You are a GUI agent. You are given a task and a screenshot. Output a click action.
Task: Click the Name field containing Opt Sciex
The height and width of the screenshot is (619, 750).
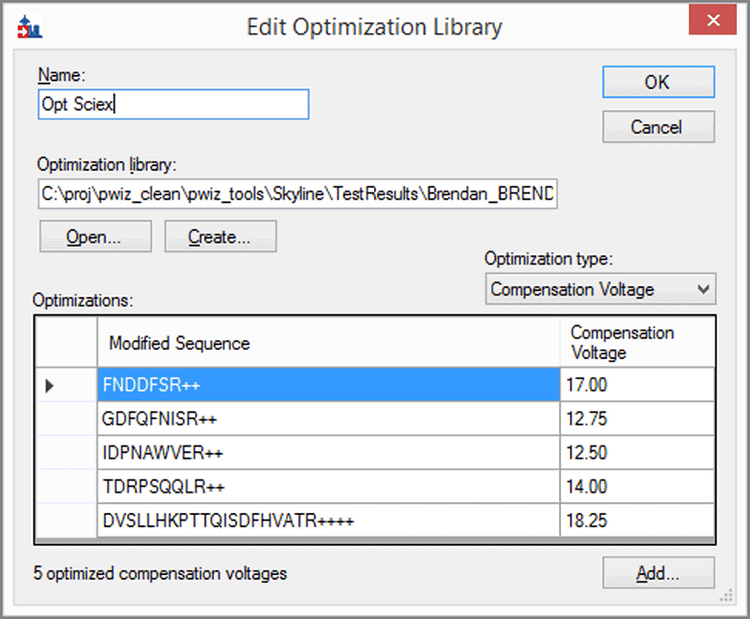[173, 104]
